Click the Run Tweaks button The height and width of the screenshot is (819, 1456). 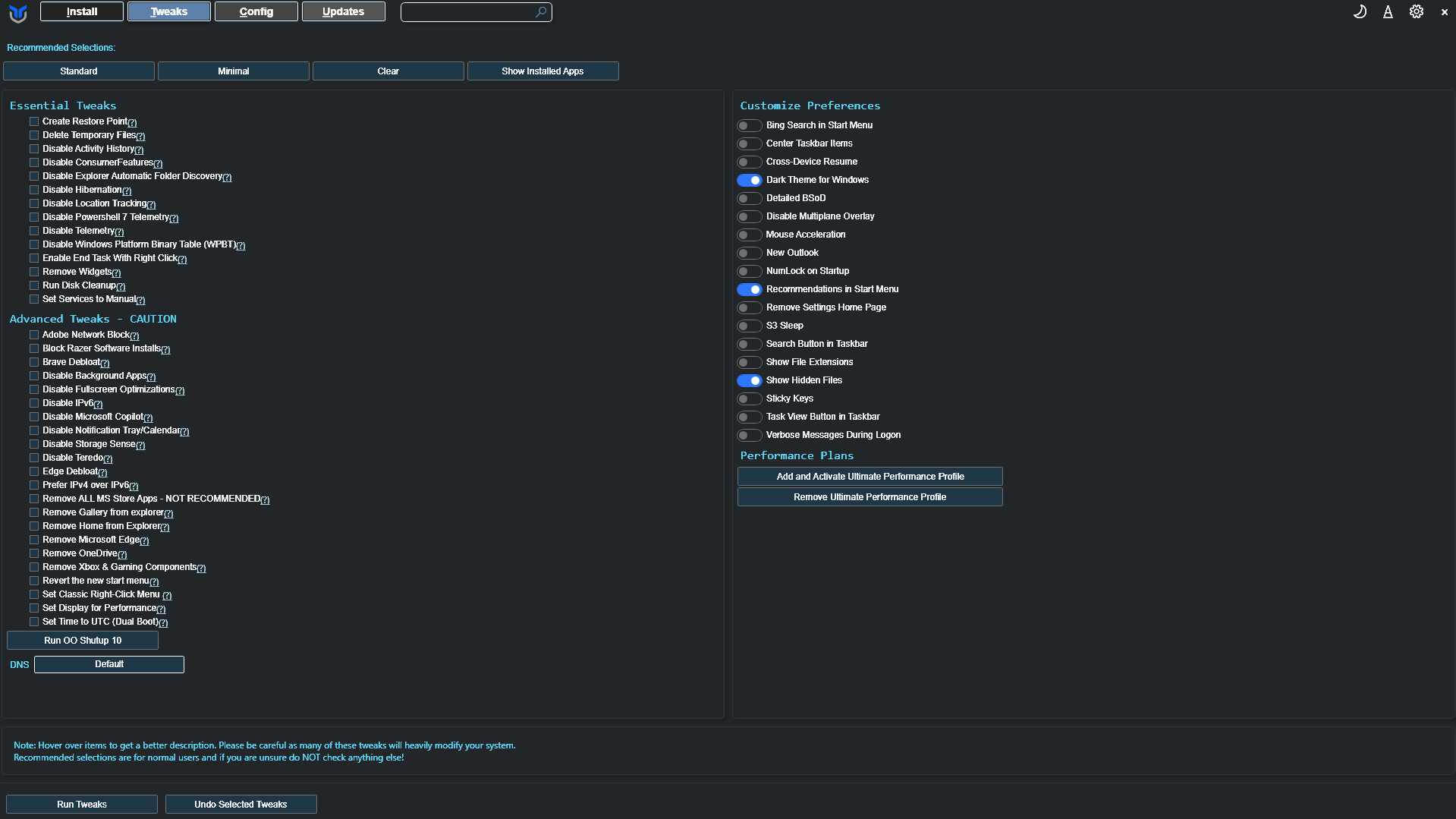[x=82, y=804]
